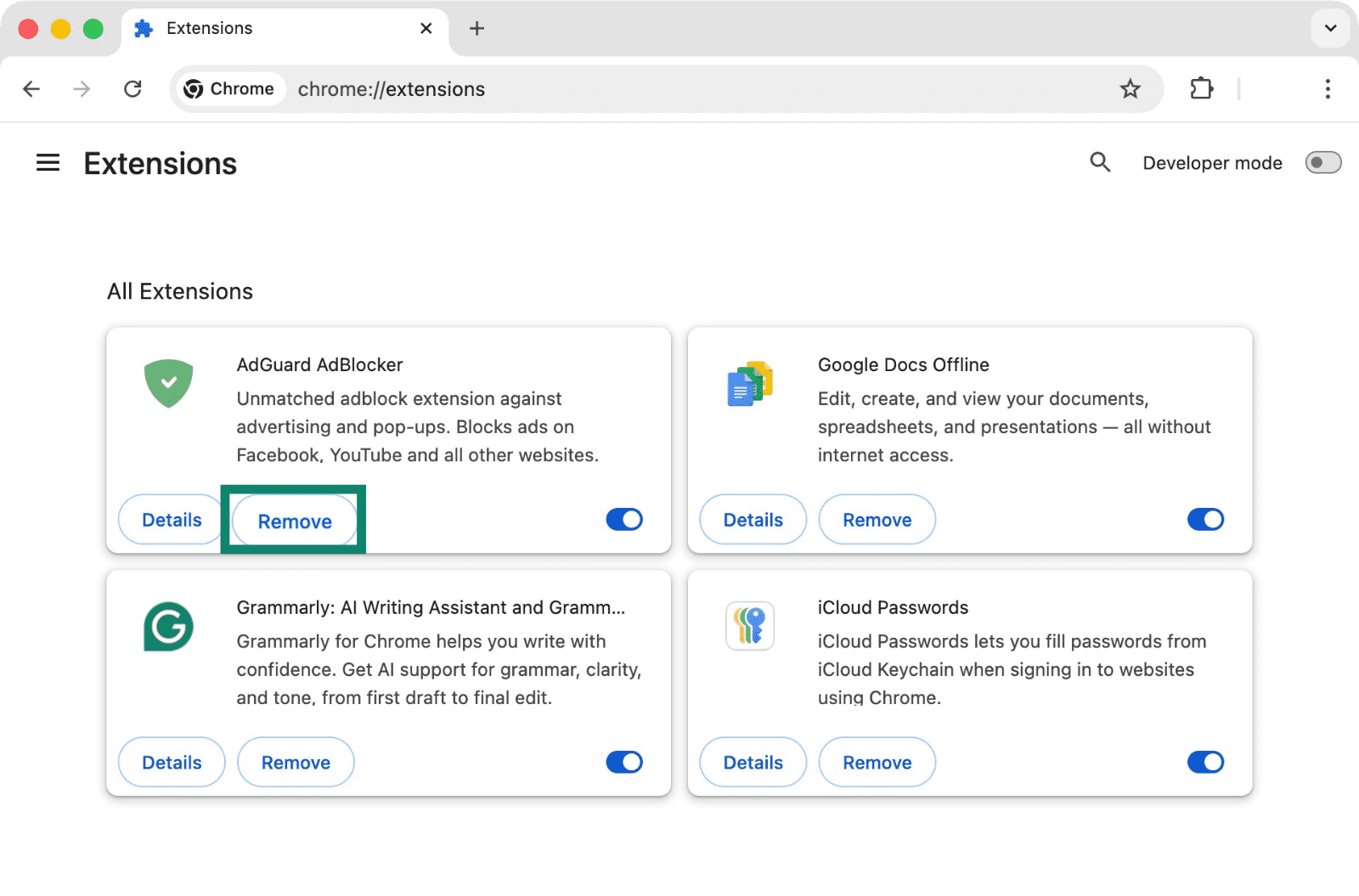Click the search extensions magnifier icon
This screenshot has width=1359, height=896.
pos(1100,162)
